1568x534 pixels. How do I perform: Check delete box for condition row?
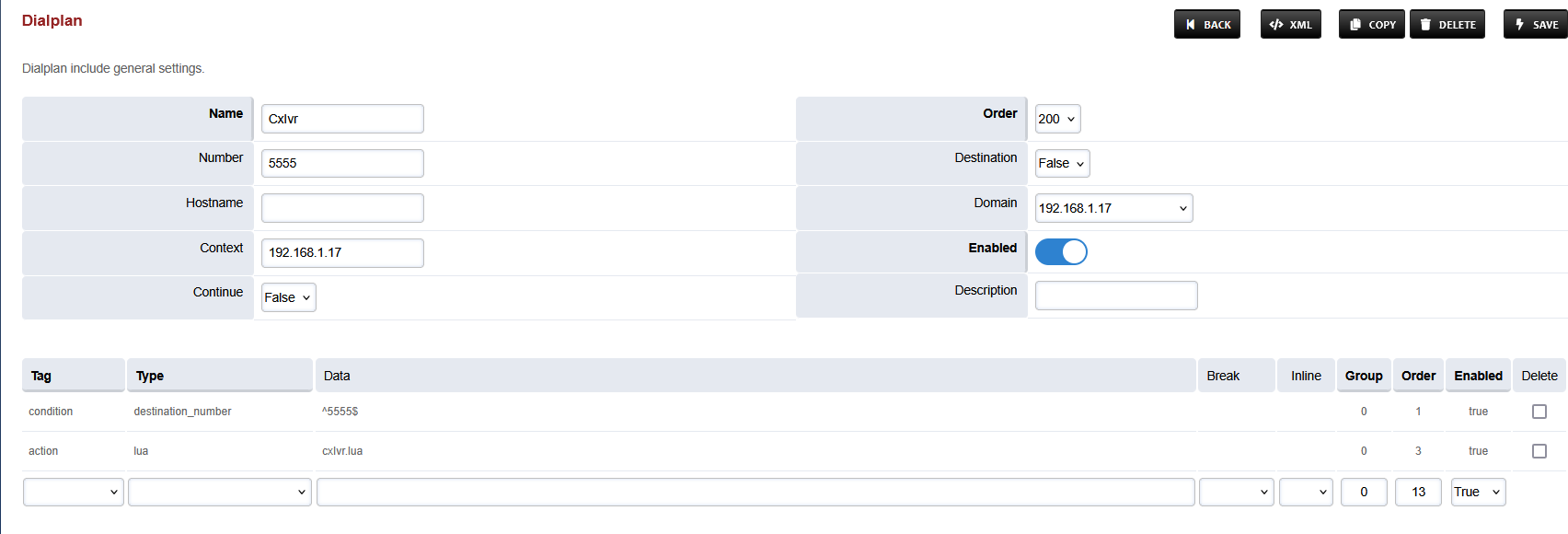coord(1539,412)
